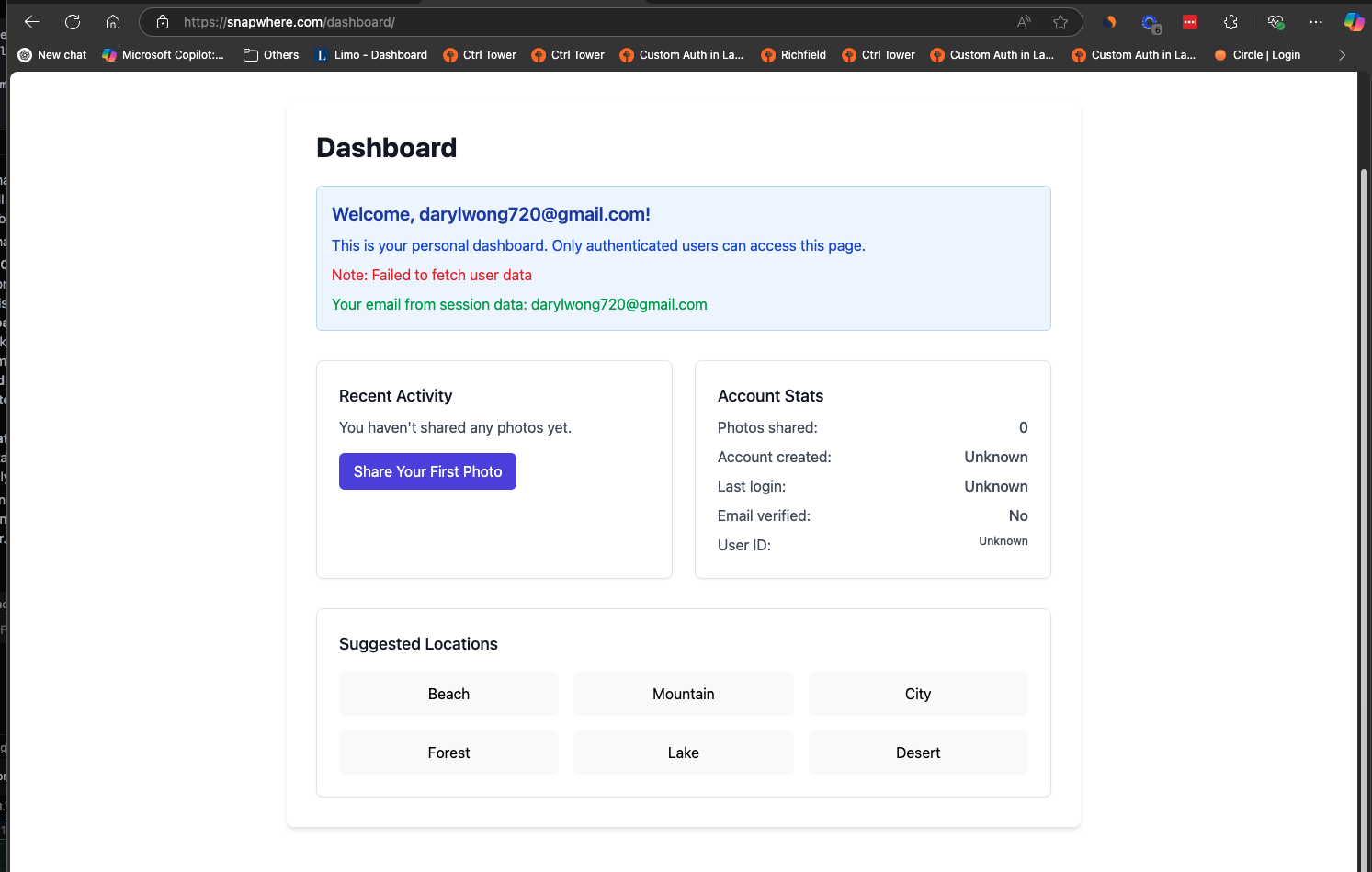This screenshot has height=872, width=1372.
Task: Click the Share Your First Photo button
Action: tap(427, 471)
